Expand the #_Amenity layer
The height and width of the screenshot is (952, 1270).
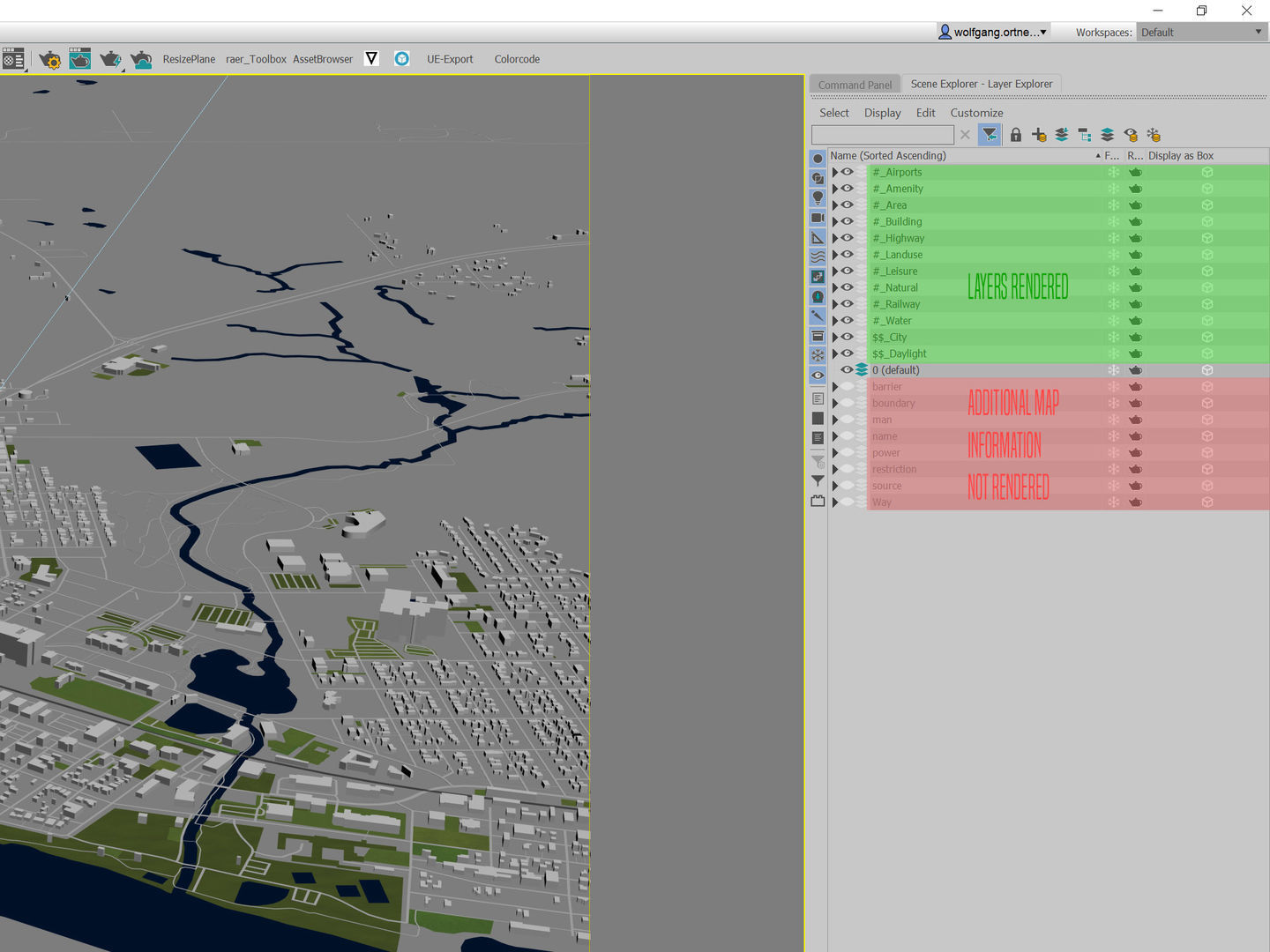[x=834, y=189]
